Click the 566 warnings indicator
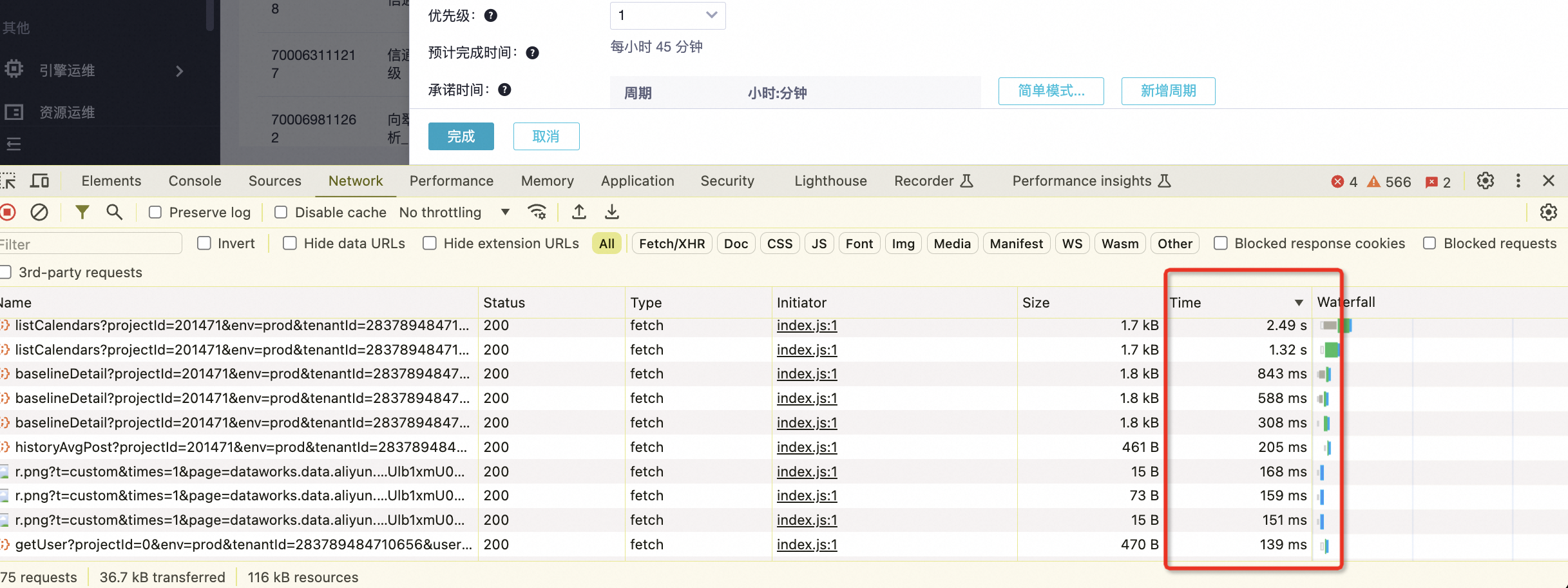 tap(1390, 182)
